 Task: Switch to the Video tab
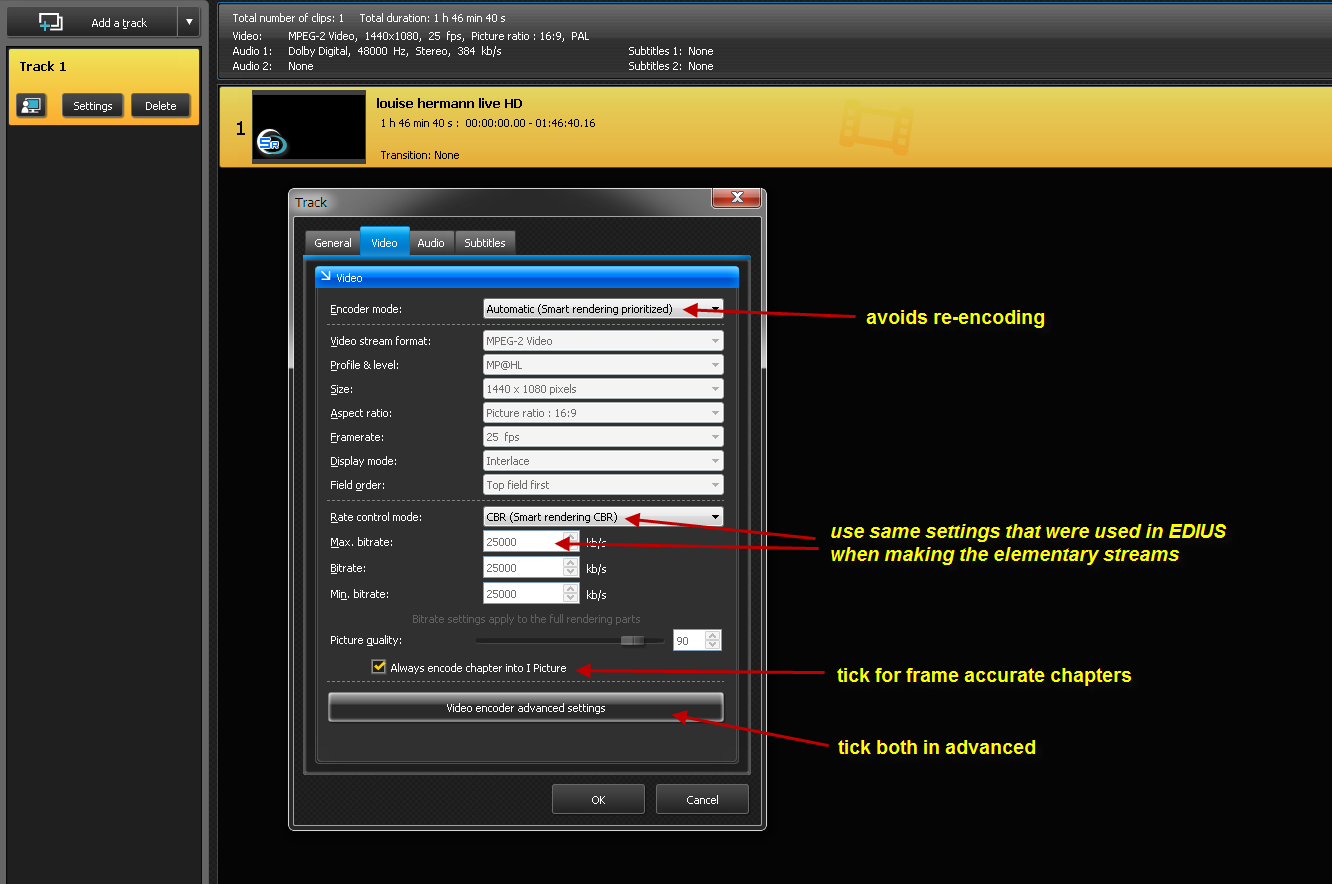point(384,242)
